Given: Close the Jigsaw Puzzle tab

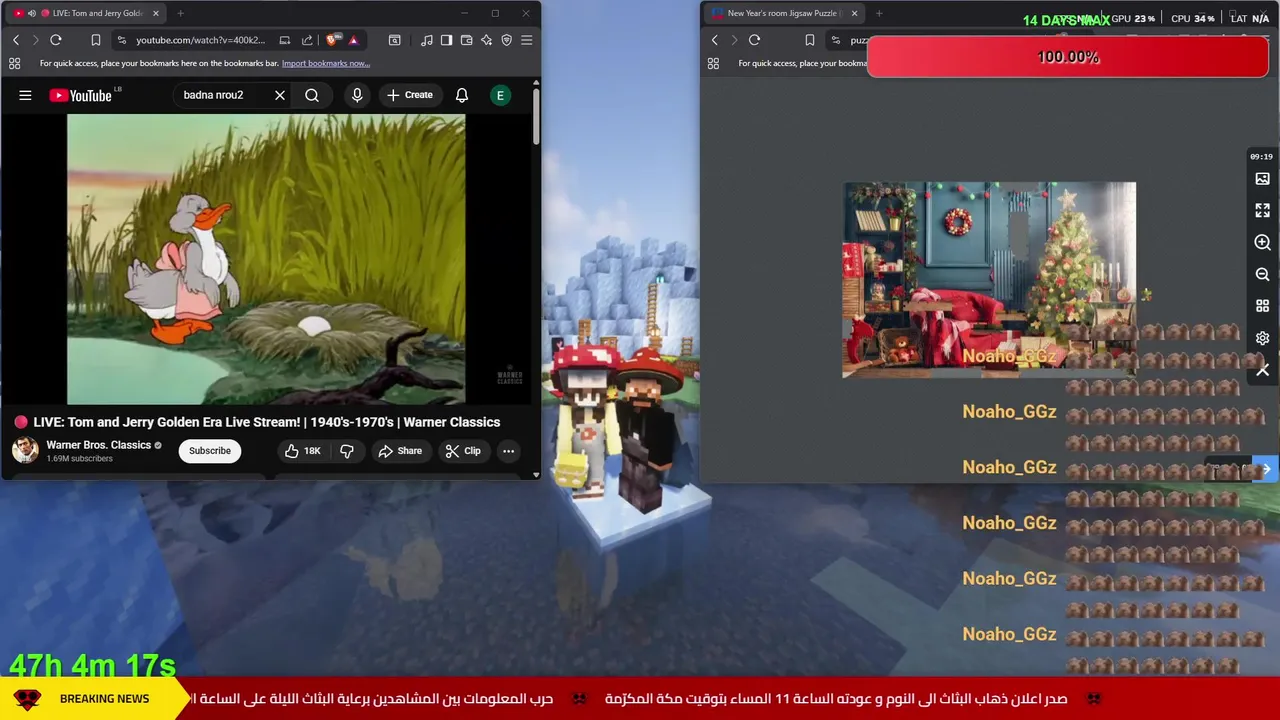Looking at the screenshot, I should click(x=854, y=13).
